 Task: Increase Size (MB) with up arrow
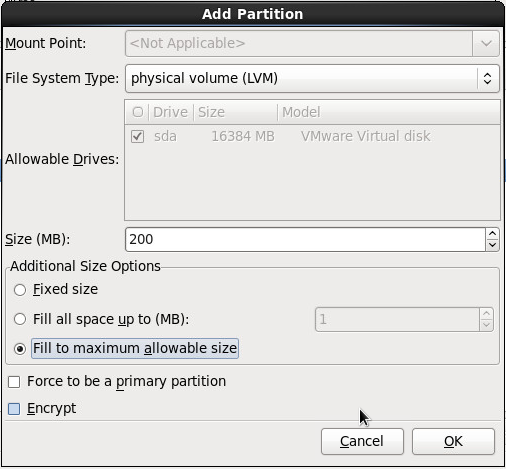coord(492,234)
